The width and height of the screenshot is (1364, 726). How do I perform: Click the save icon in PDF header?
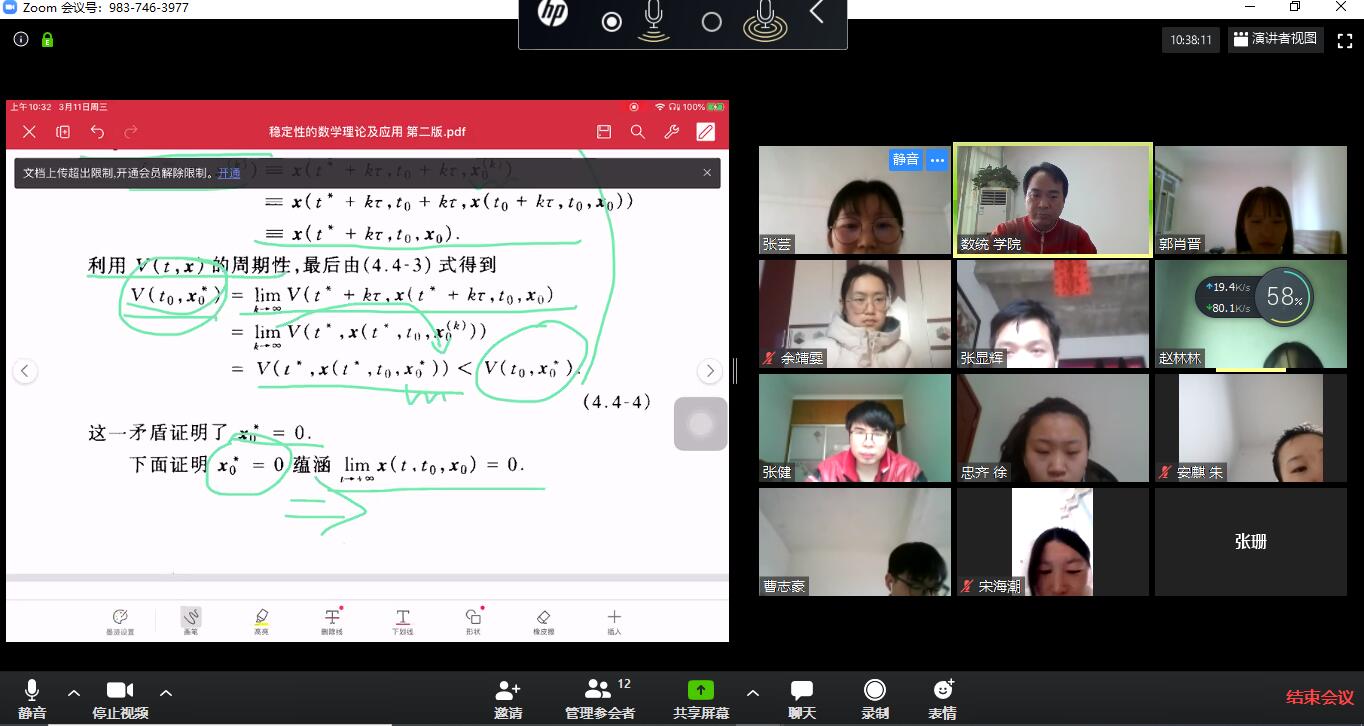click(604, 132)
